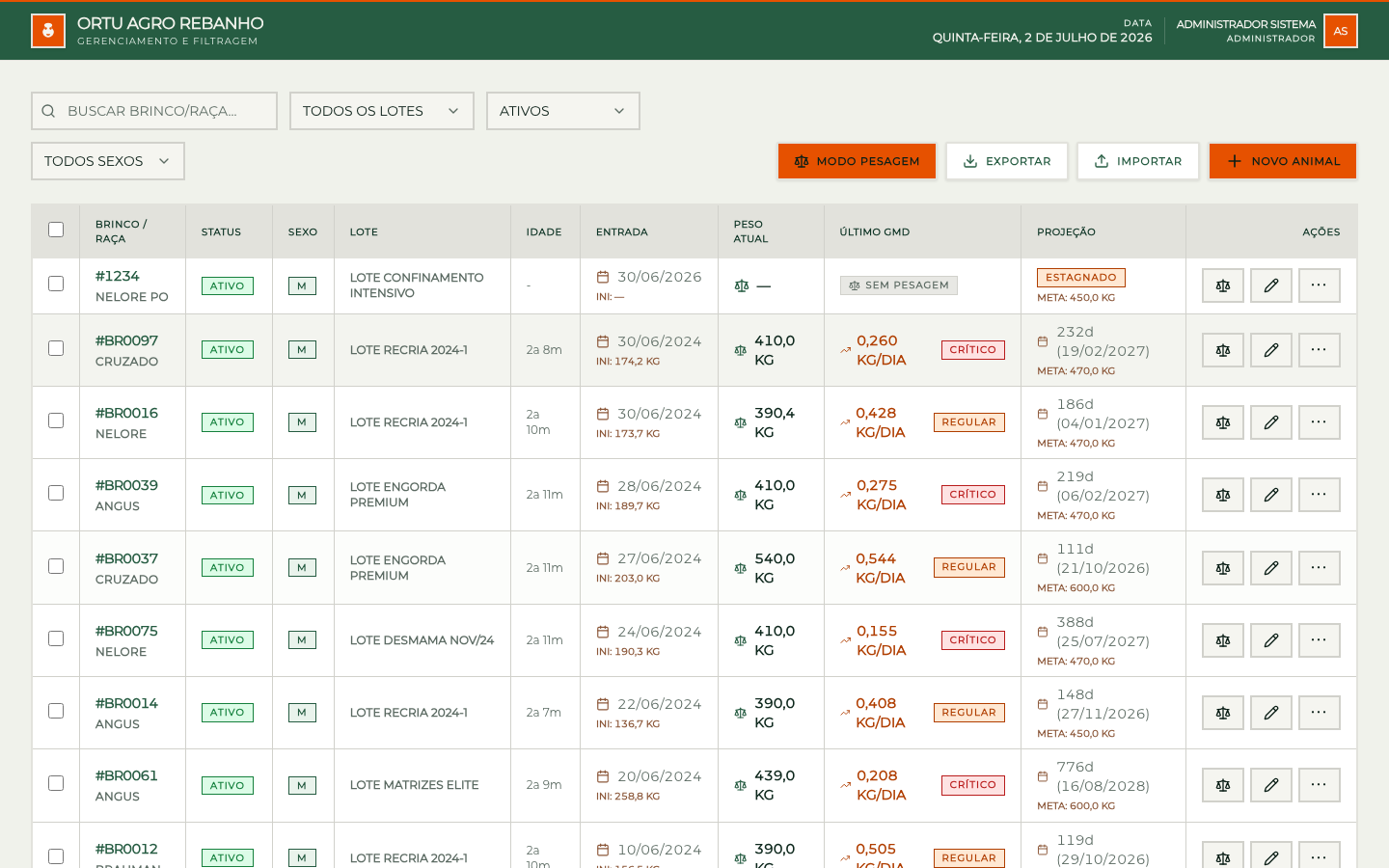Edit animal #BR0037 with pencil icon
The image size is (1389, 868).
1271,568
